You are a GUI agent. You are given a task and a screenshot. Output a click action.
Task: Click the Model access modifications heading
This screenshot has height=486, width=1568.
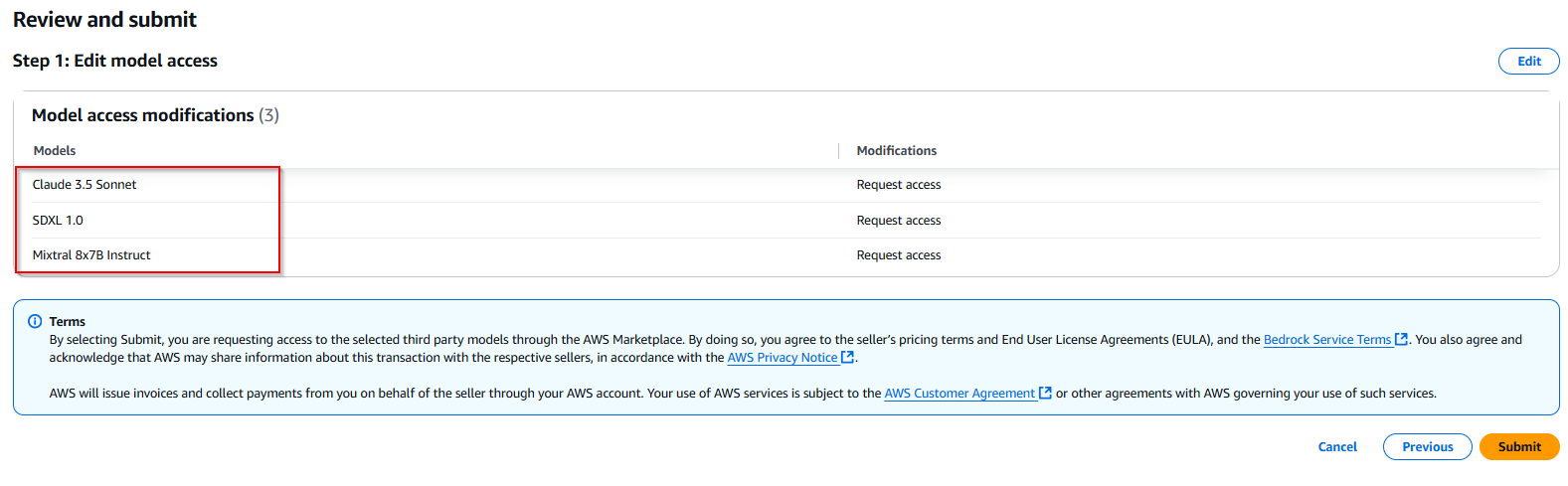click(x=142, y=115)
